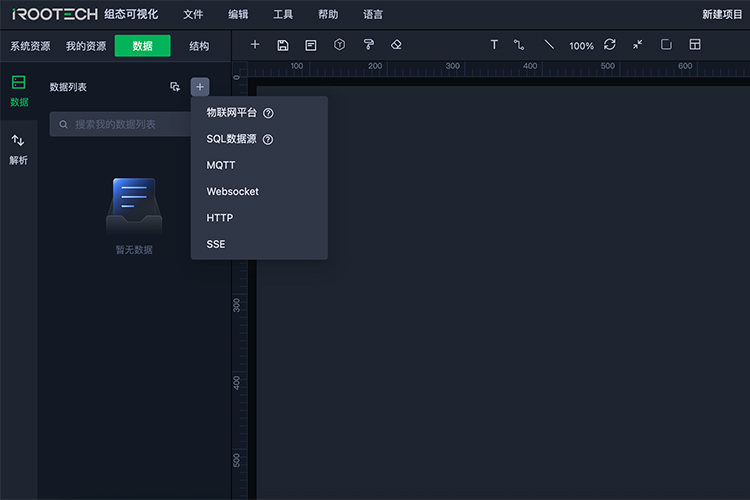This screenshot has height=500, width=750.
Task: Choose MQTT from the data source menu
Action: click(221, 165)
